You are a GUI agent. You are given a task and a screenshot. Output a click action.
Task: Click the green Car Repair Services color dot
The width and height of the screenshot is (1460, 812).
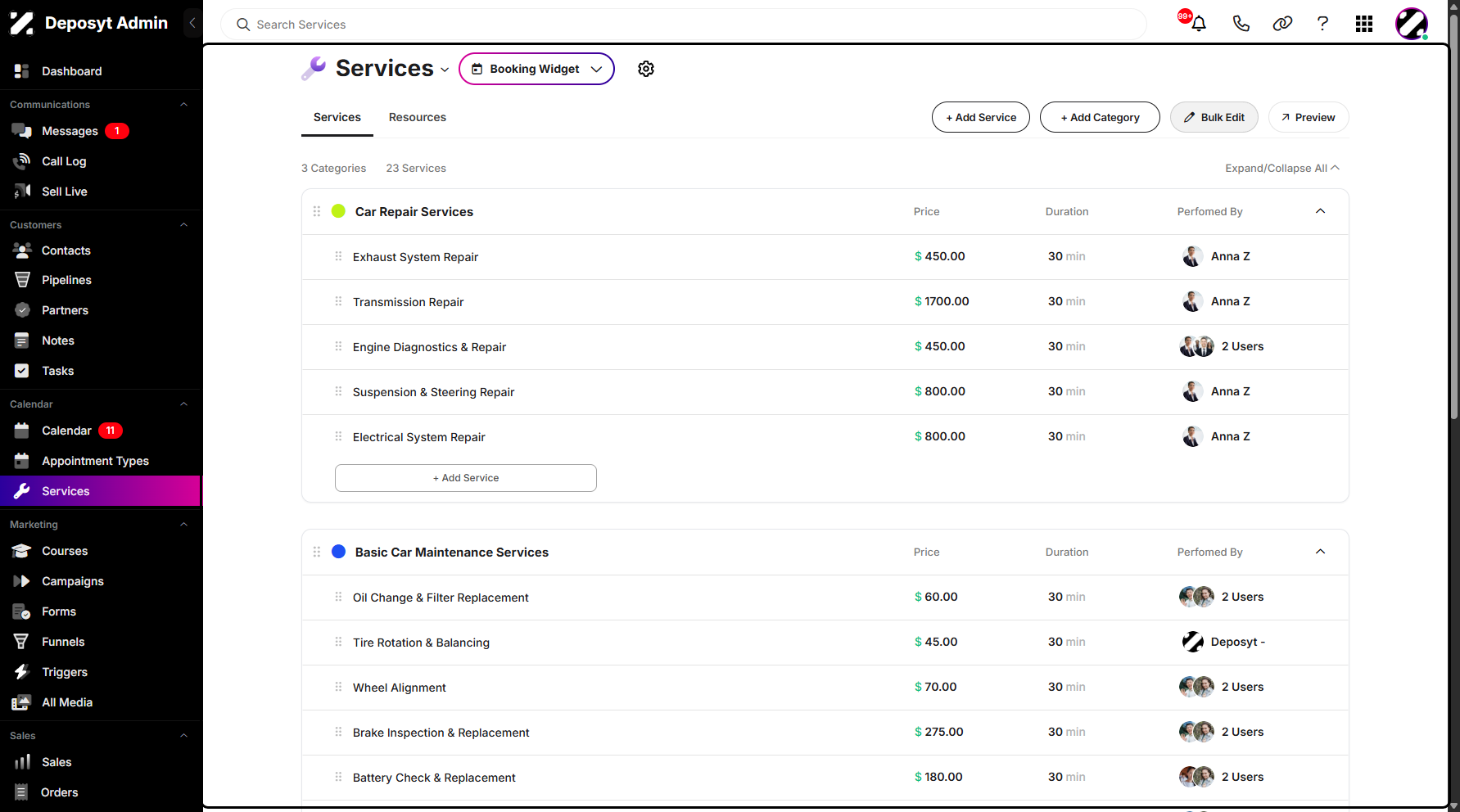(338, 211)
